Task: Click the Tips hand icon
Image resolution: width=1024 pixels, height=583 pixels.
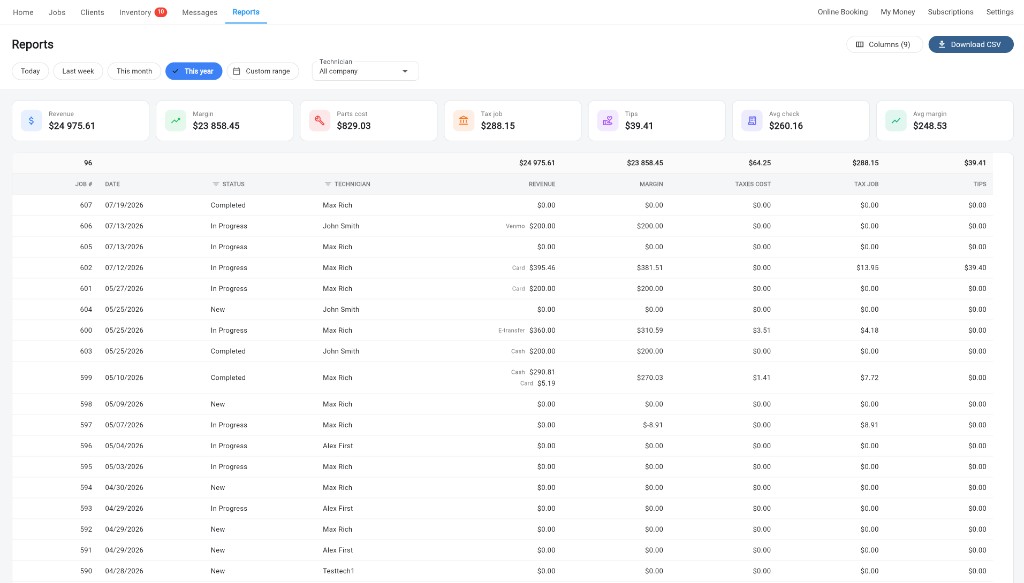Action: click(607, 121)
